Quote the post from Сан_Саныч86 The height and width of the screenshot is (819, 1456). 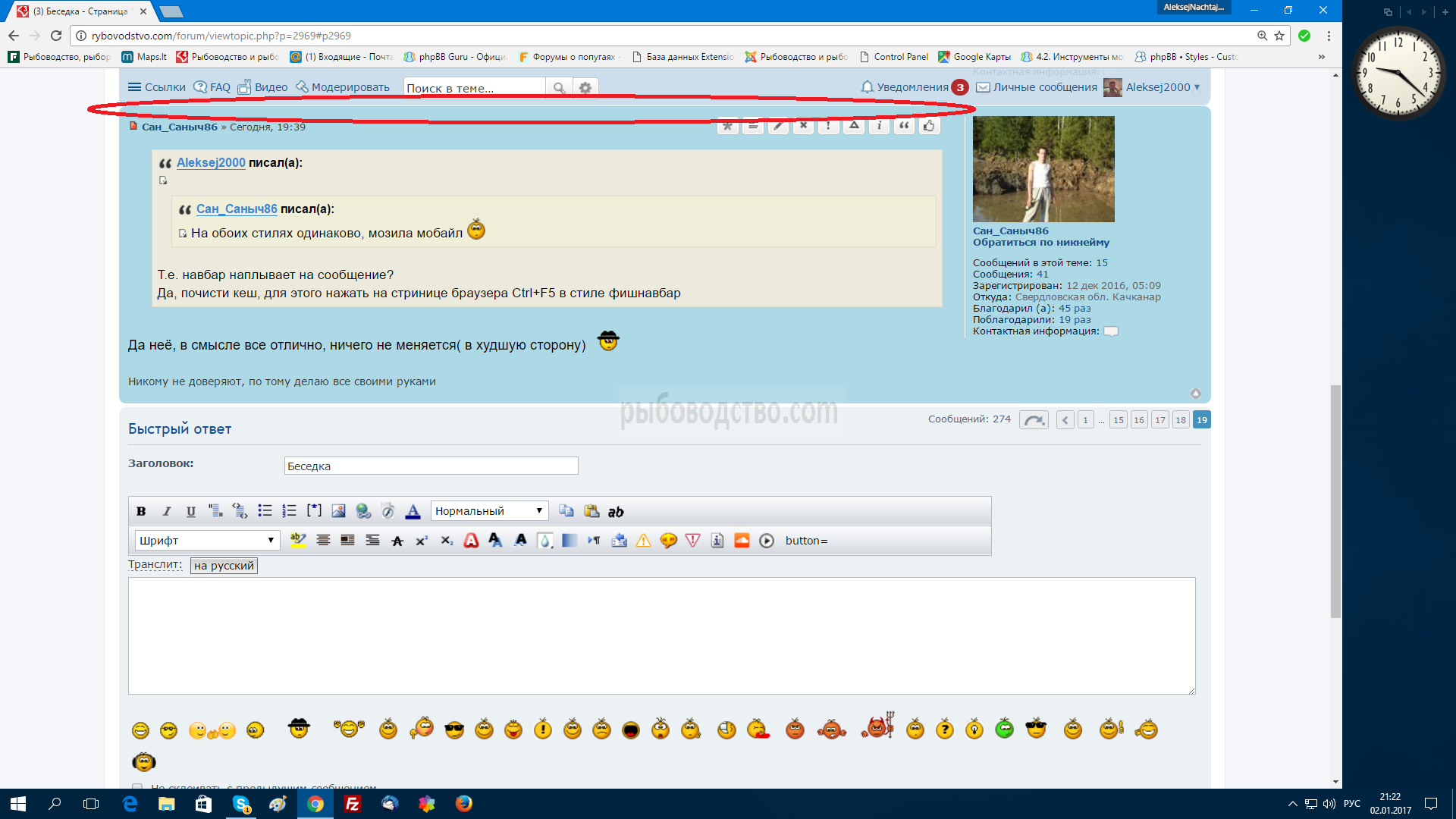(904, 126)
